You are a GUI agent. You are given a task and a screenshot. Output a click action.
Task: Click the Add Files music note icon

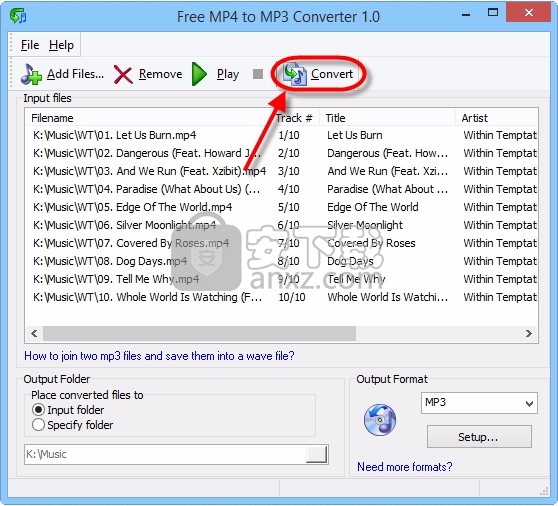(31, 74)
